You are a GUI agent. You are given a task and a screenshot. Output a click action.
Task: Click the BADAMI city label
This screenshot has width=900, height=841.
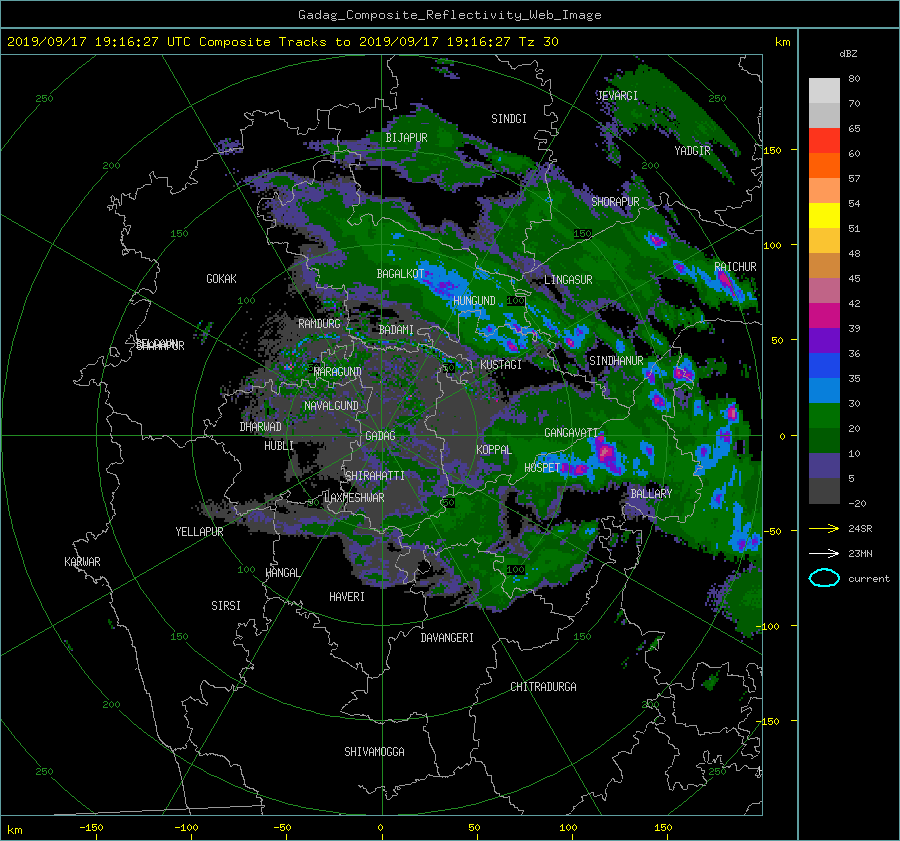pyautogui.click(x=396, y=330)
